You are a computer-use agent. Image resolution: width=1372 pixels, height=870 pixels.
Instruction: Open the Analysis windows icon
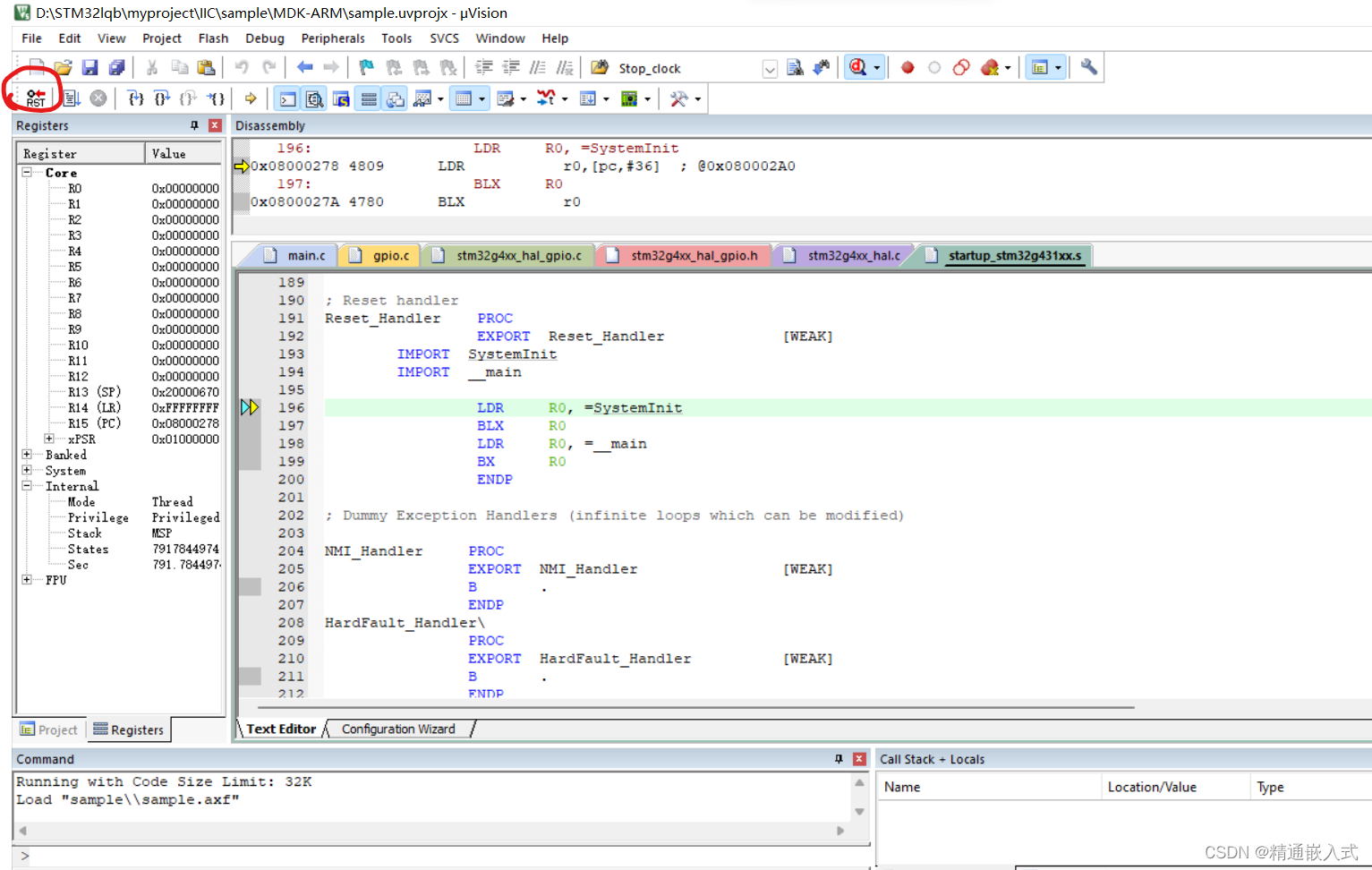click(546, 98)
